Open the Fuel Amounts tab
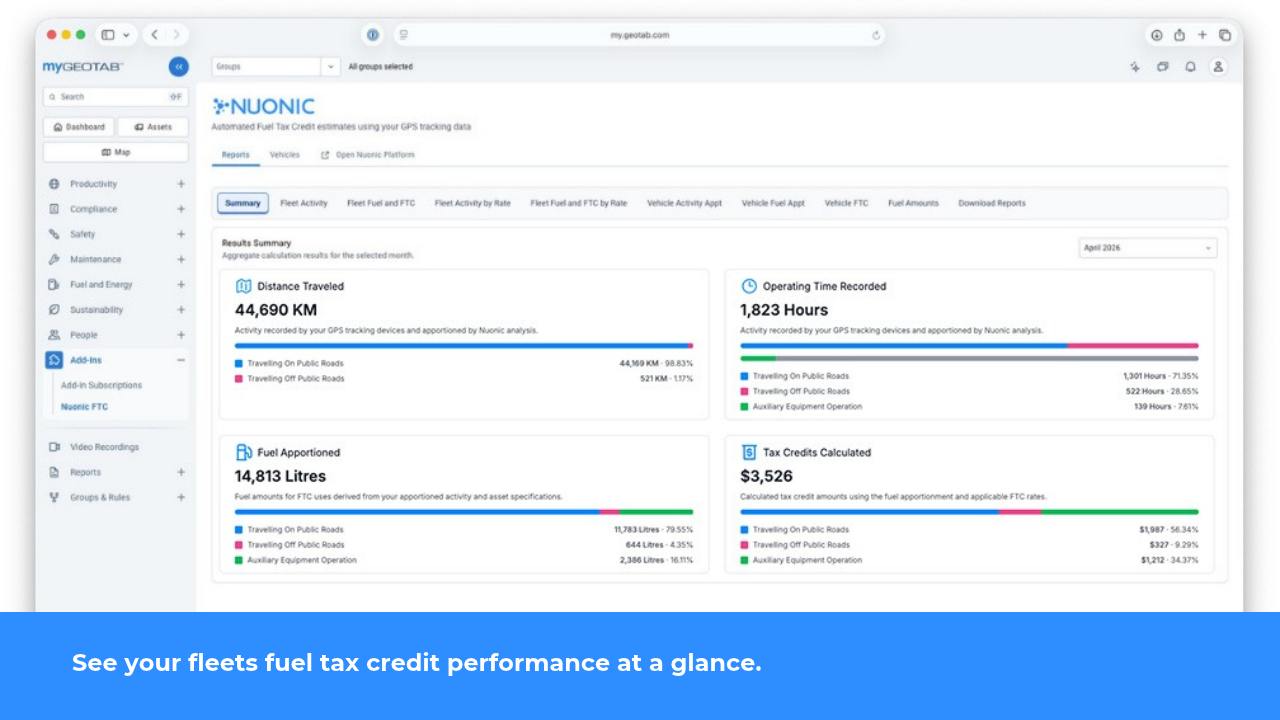1280x720 pixels. point(914,203)
